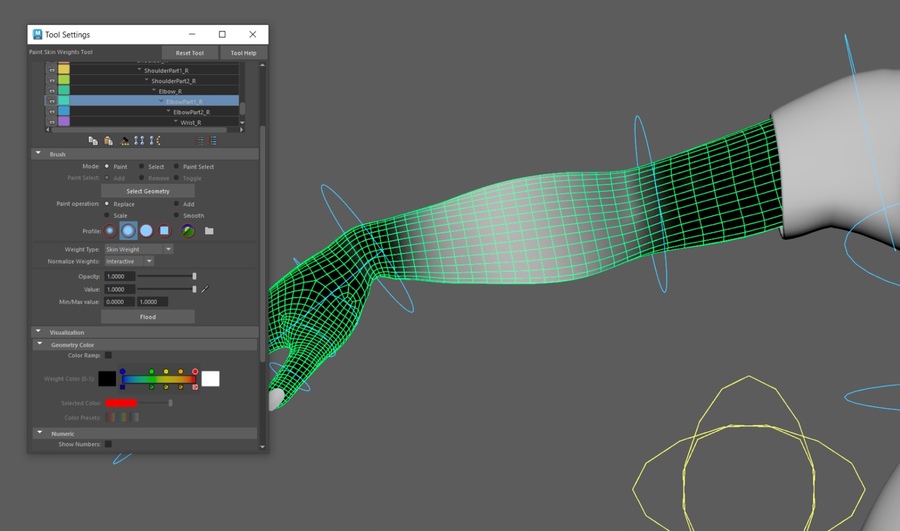900x531 pixels.
Task: Collapse the Brush section
Action: pyautogui.click(x=38, y=154)
